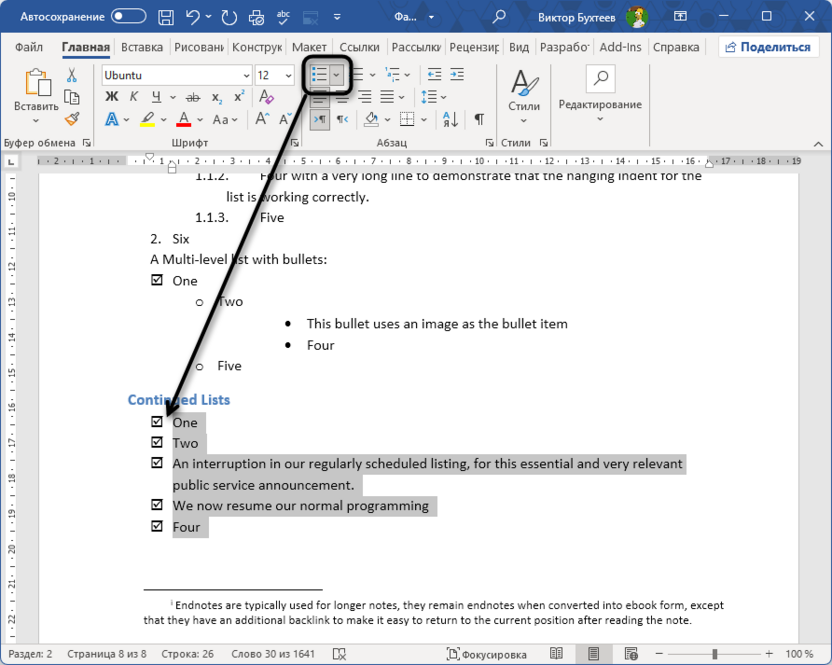832x665 pixels.
Task: Click the Страница 8 из 8 indicator
Action: point(107,654)
